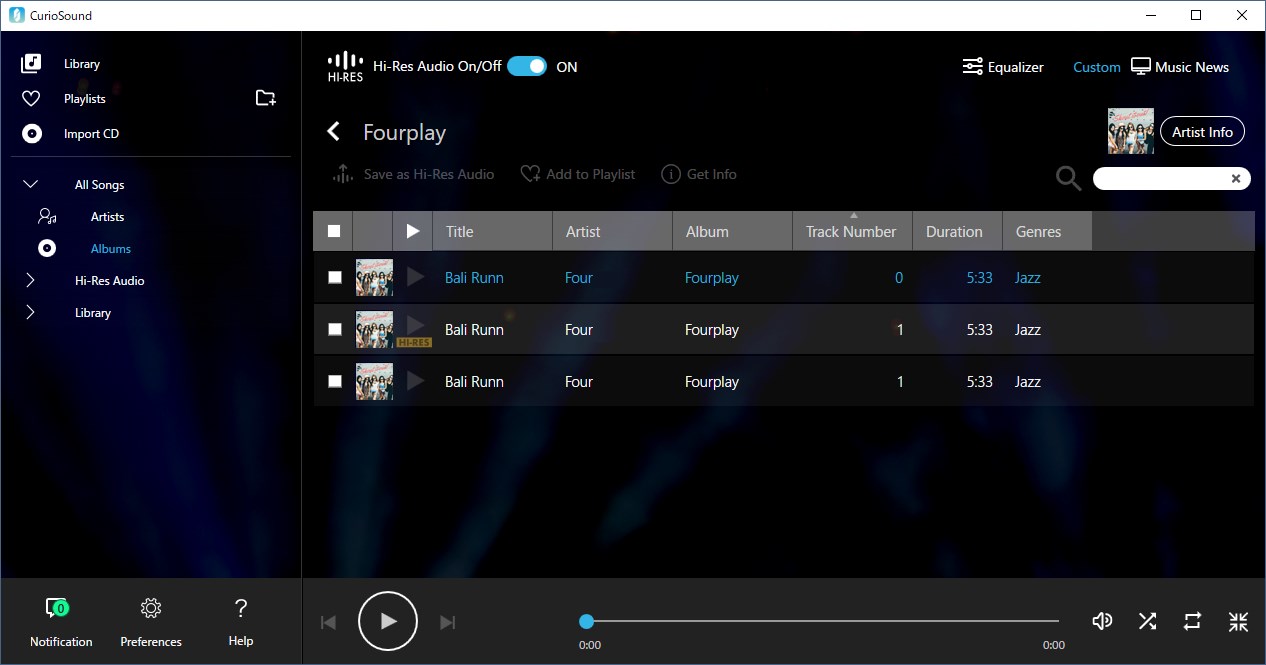Screen dimensions: 1266x665
Task: Enable shuffle playback
Action: coord(1147,621)
